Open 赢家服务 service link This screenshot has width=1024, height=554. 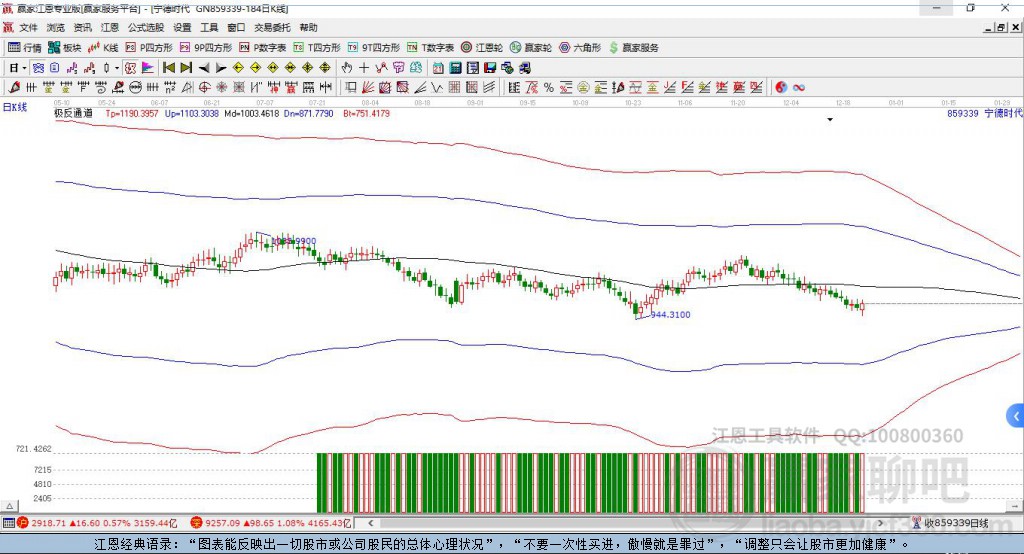634,48
